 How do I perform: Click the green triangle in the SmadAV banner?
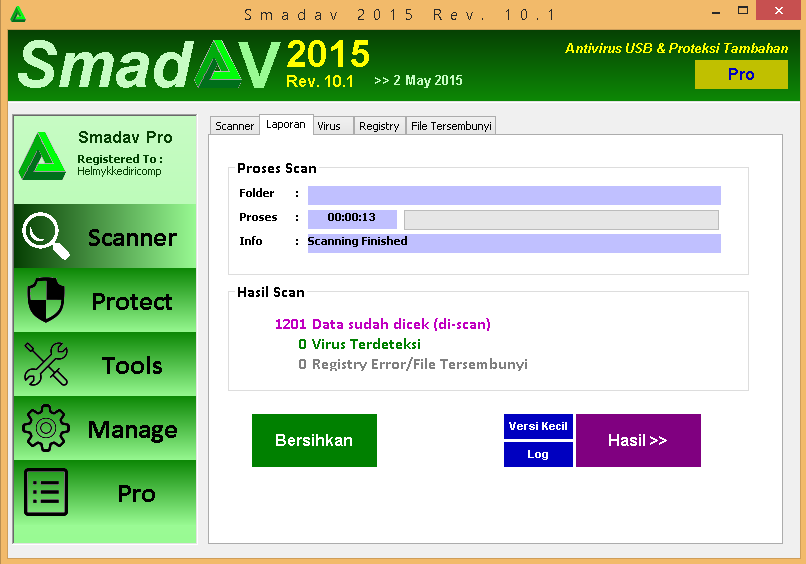coord(219,64)
